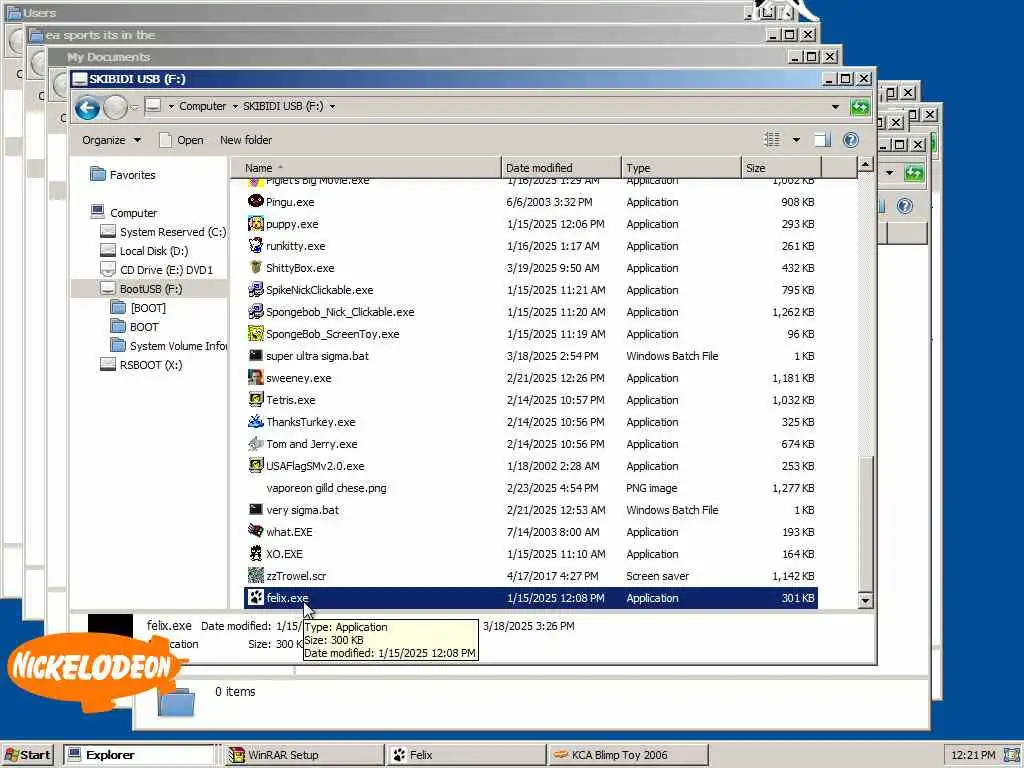Select BootUSB (F:) in the navigation tree

pyautogui.click(x=142, y=288)
